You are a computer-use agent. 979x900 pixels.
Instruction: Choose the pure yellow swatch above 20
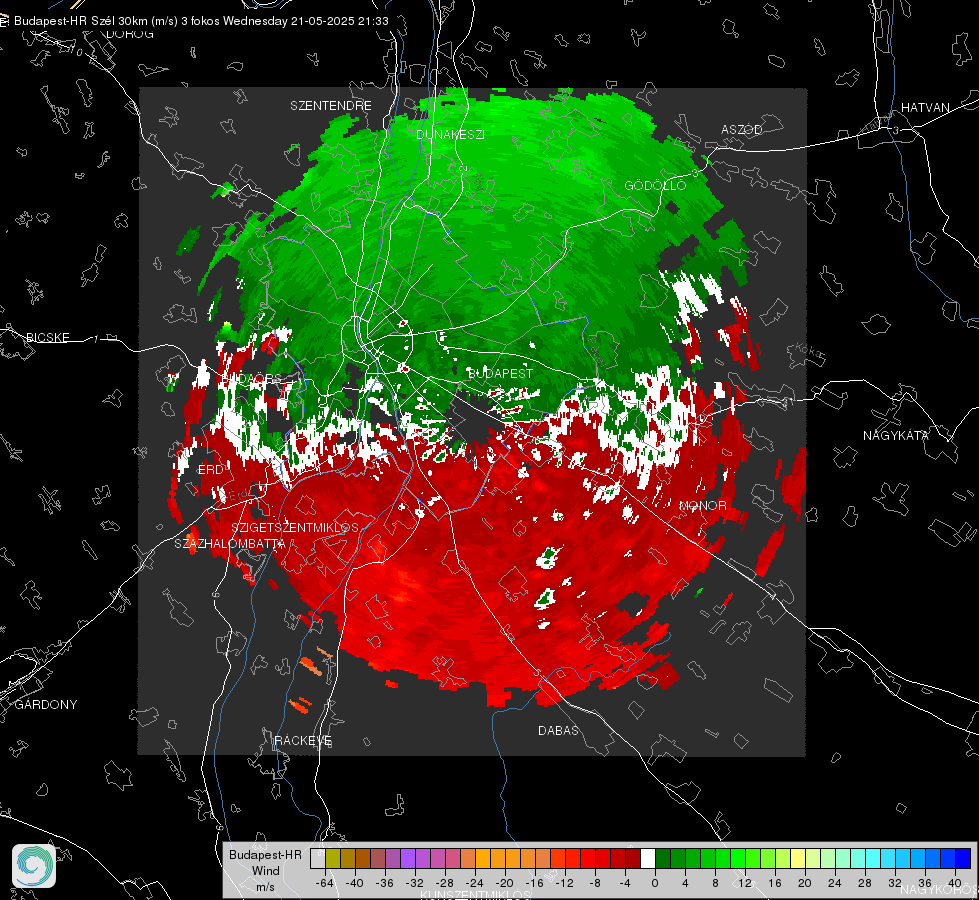click(x=798, y=858)
